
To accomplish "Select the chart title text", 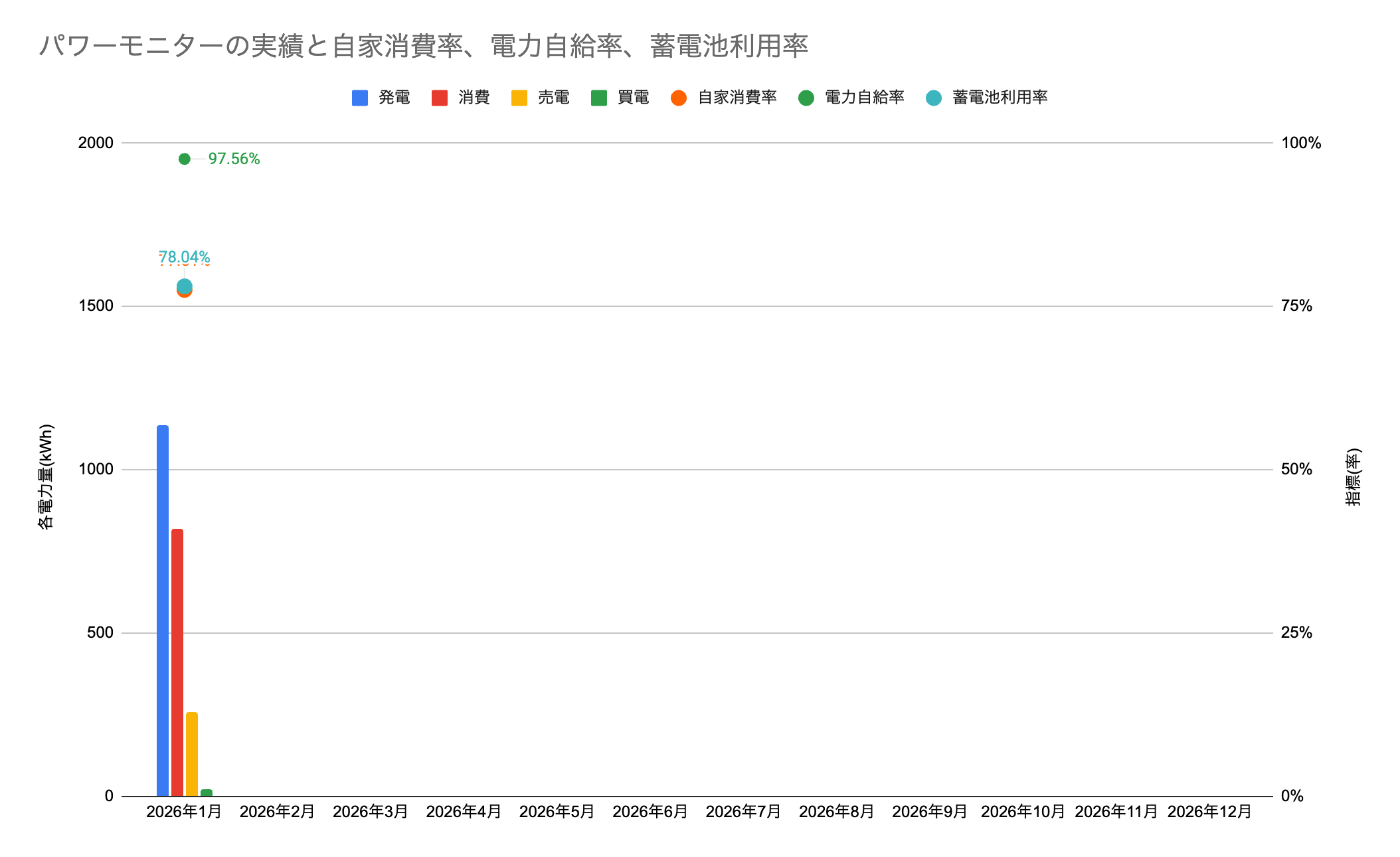I will (424, 46).
